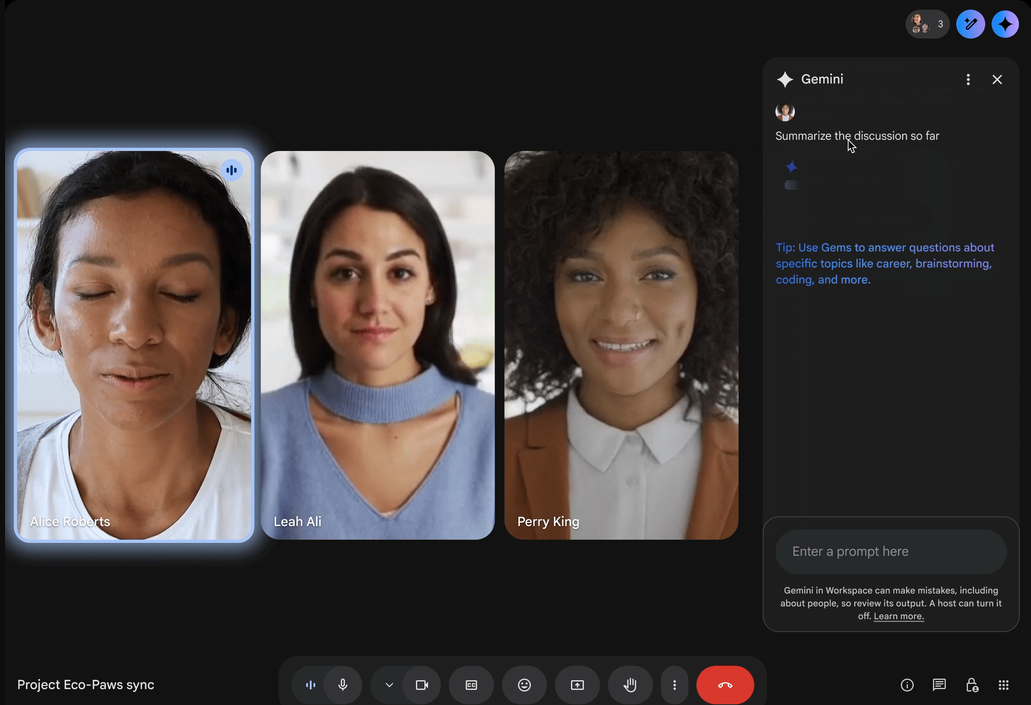Raise your hand in the meeting
The width and height of the screenshot is (1031, 705).
click(630, 685)
